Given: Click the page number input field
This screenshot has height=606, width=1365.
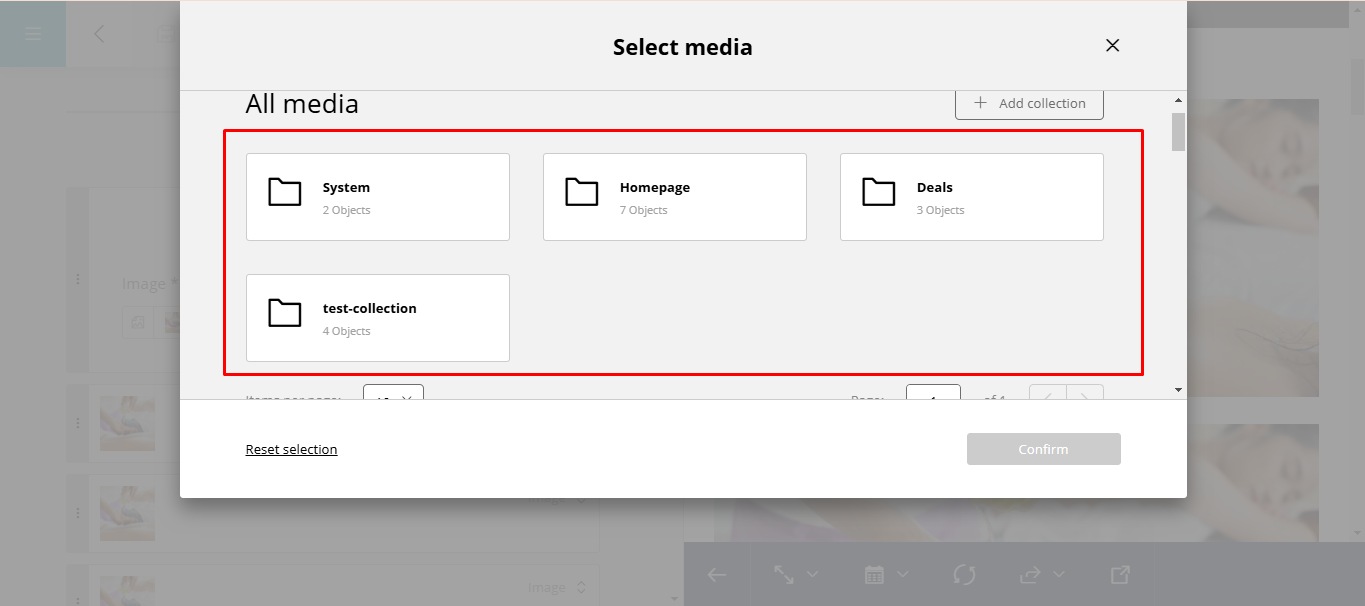Looking at the screenshot, I should [x=932, y=393].
